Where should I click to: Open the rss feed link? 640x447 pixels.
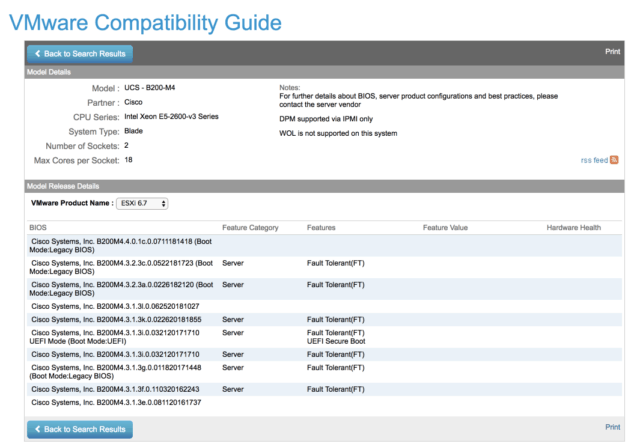click(x=594, y=160)
